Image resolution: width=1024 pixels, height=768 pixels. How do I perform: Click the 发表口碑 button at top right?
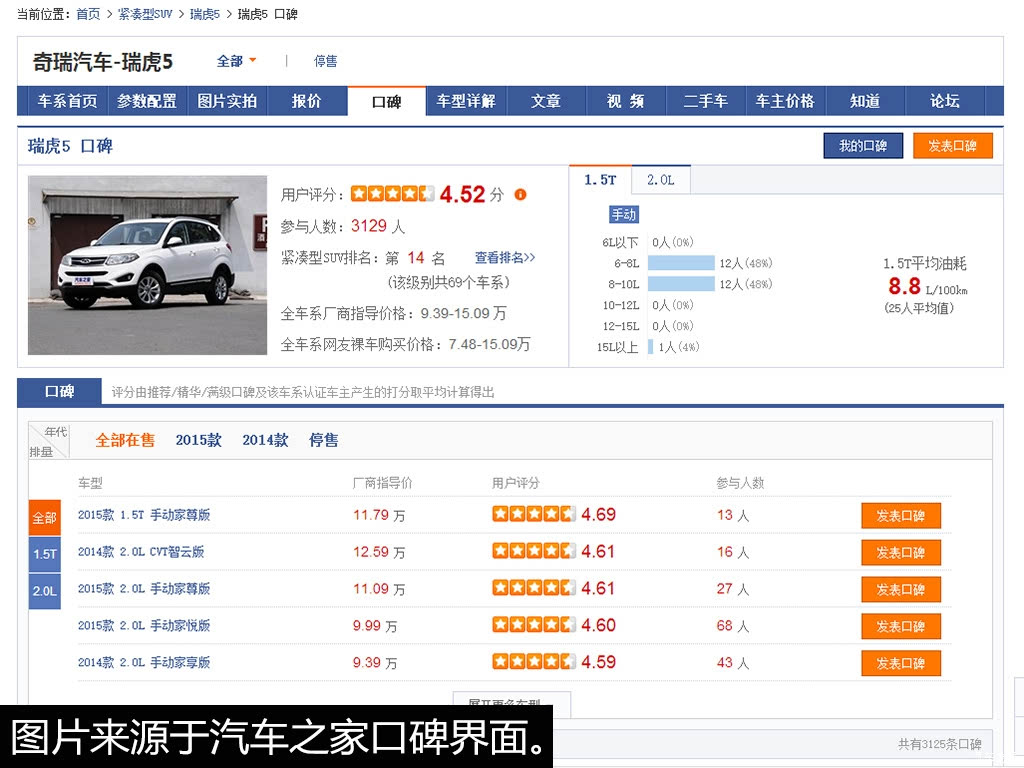952,146
